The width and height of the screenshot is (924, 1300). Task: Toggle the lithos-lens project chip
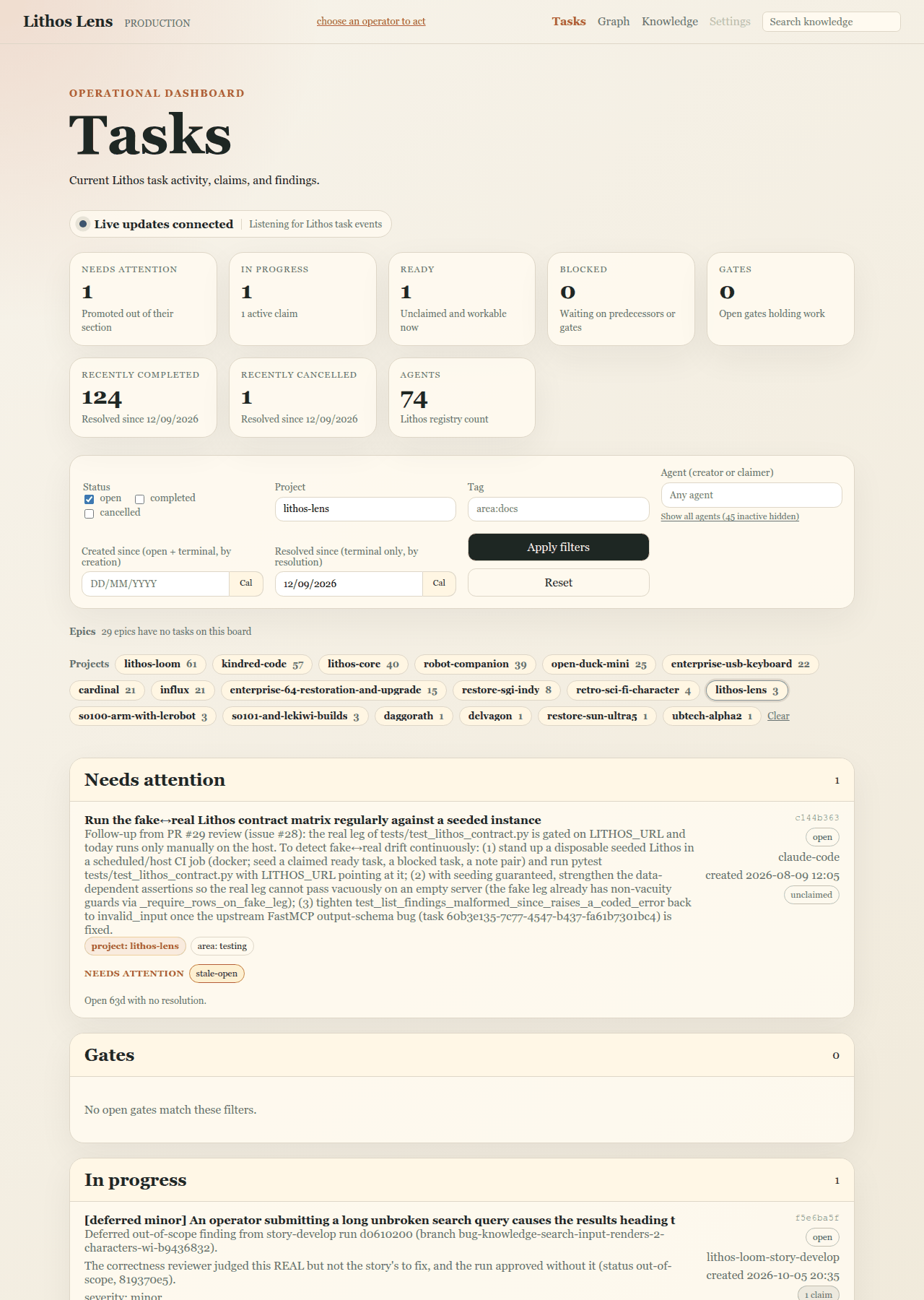click(x=747, y=690)
